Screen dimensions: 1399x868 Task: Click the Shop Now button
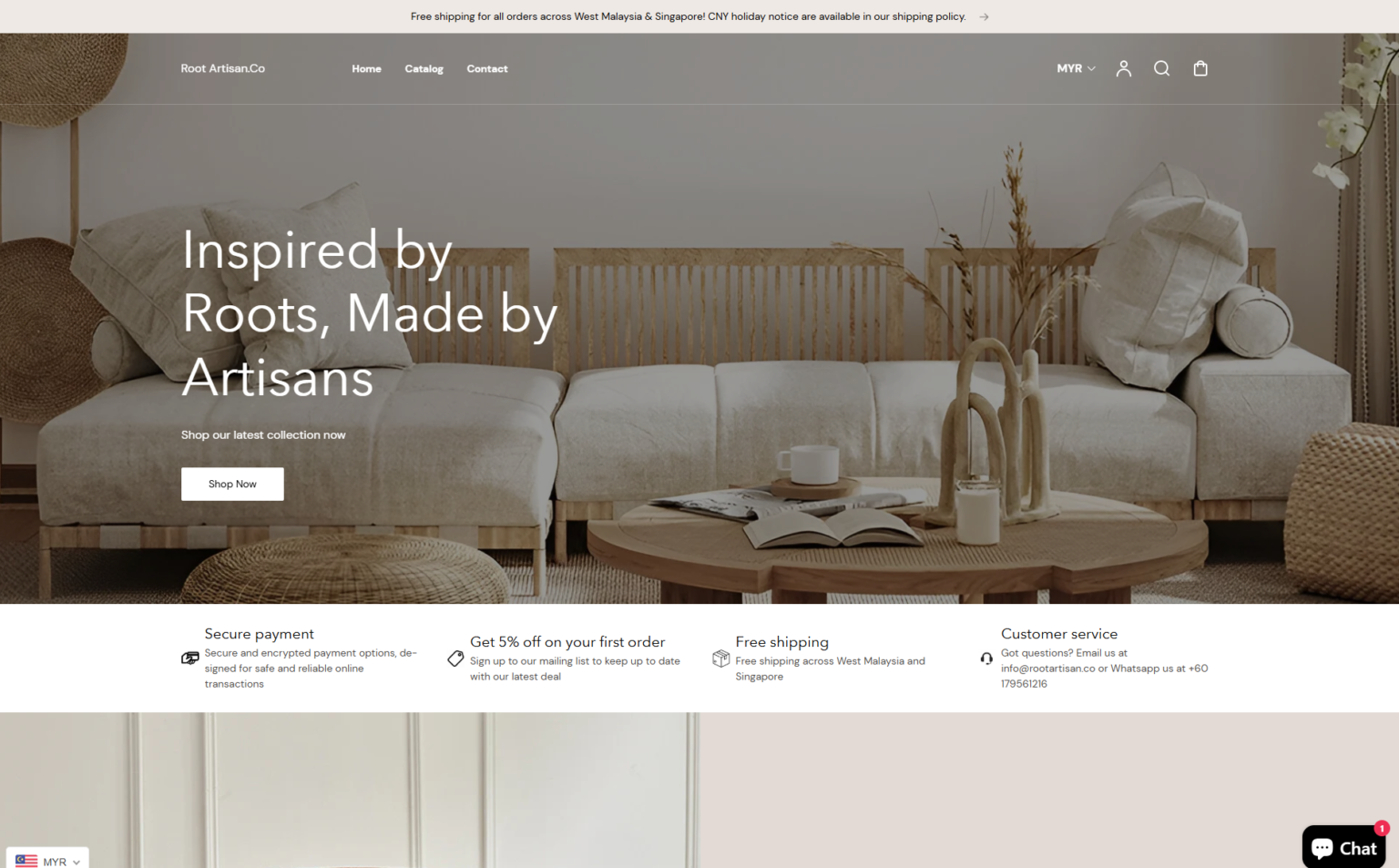(x=232, y=484)
